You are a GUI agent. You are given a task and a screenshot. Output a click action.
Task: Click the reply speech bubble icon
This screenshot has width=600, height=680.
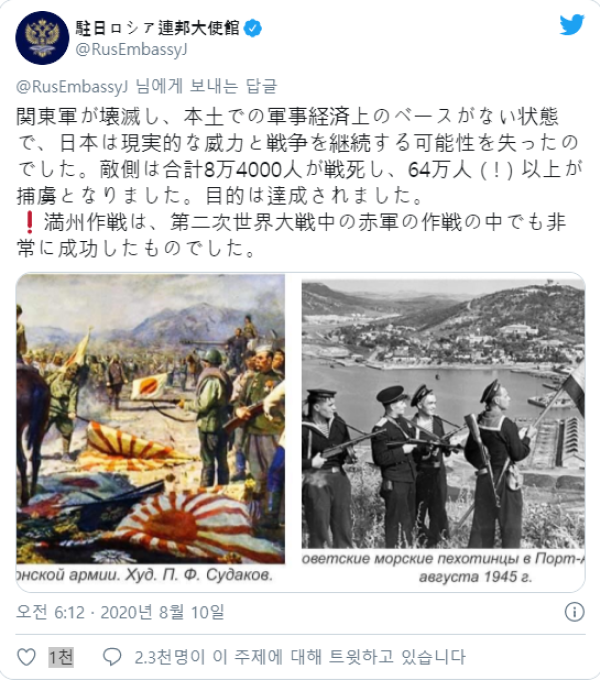112,657
